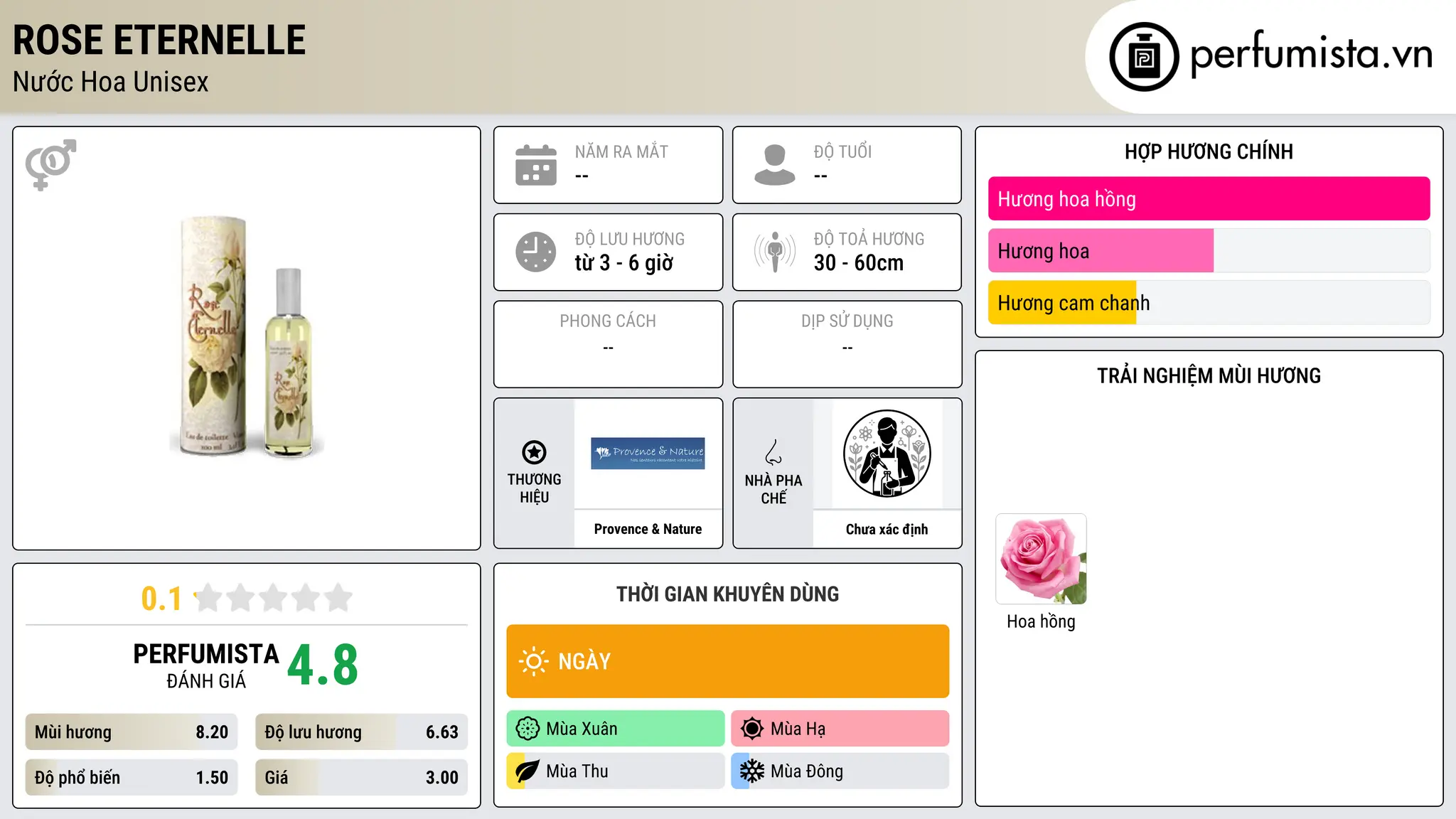This screenshot has height=819, width=1456.
Task: Click the green 4.8 Perfumista rating
Action: (x=323, y=665)
